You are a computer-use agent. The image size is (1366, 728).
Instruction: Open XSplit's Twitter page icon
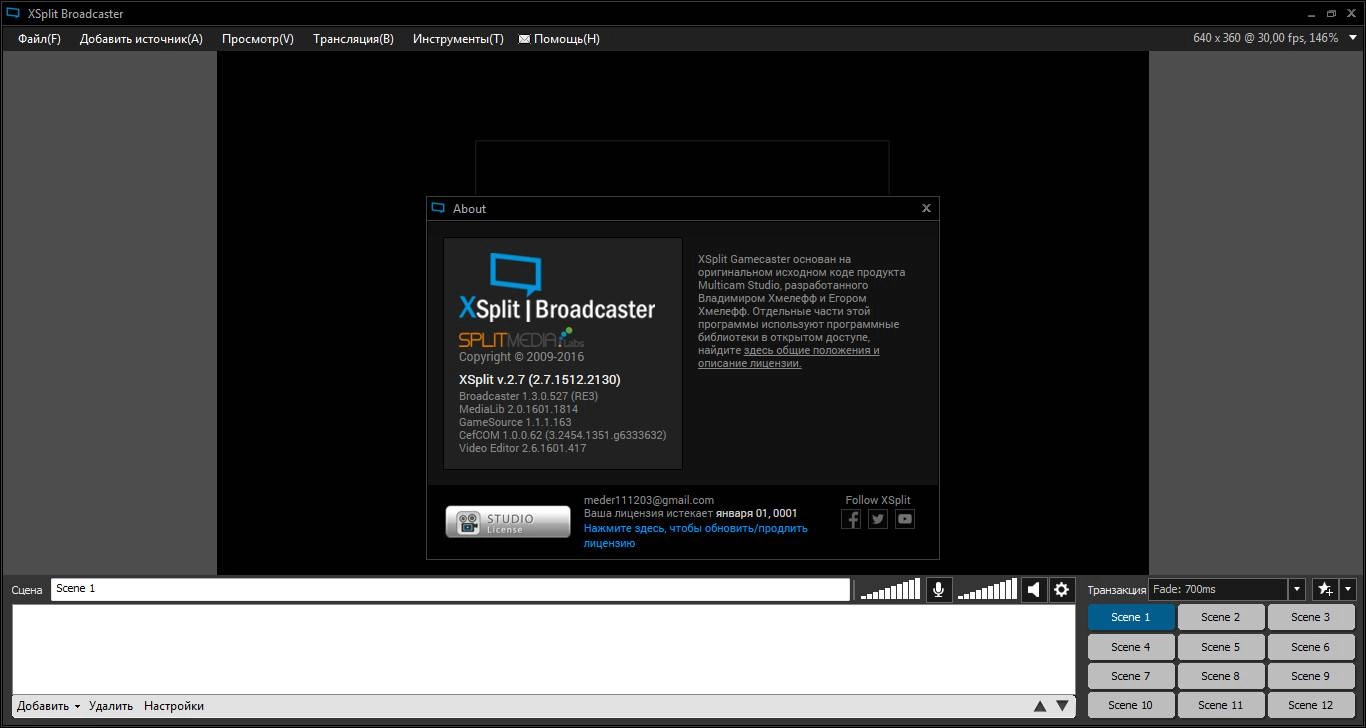(x=878, y=519)
